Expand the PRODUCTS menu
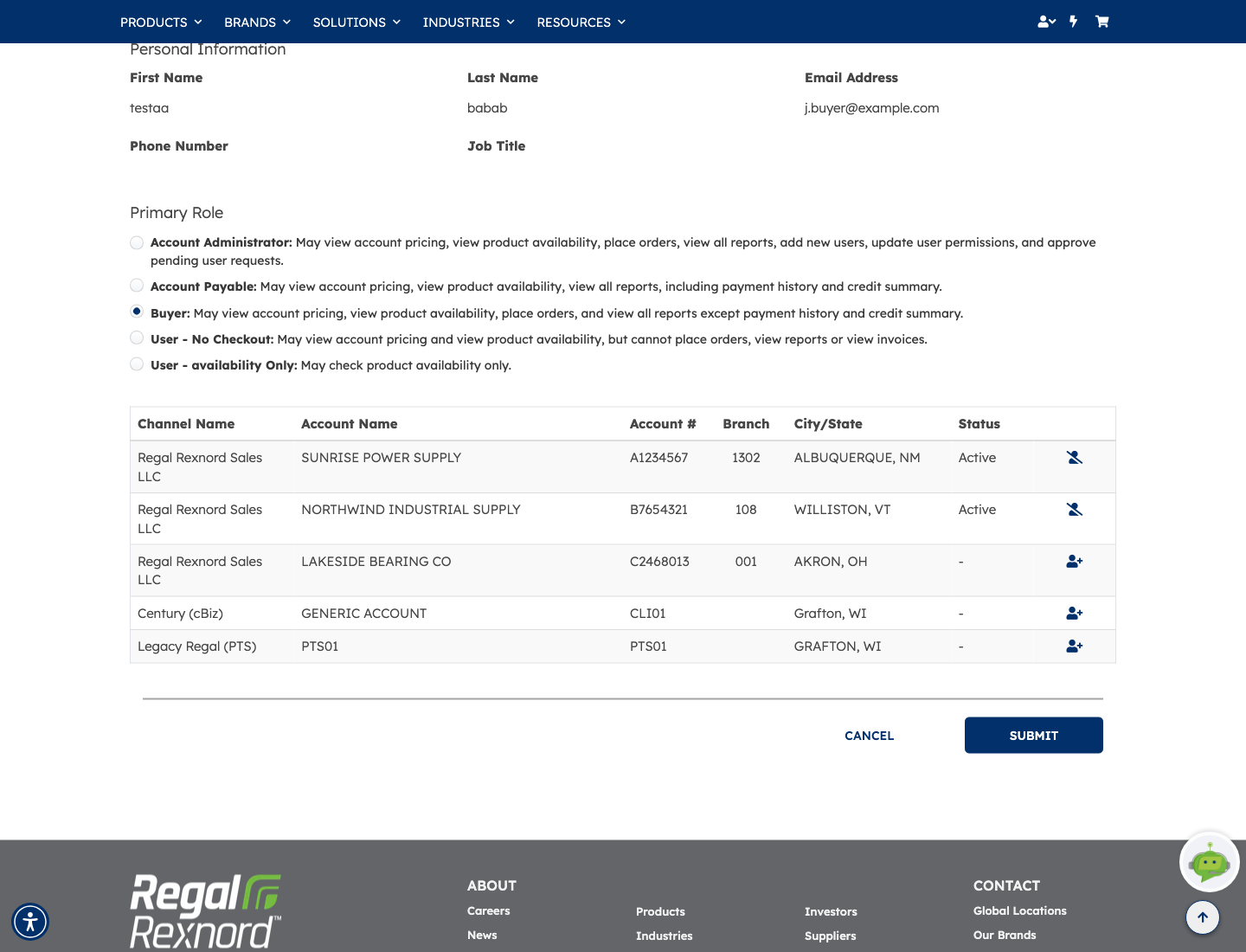1246x952 pixels. tap(161, 22)
